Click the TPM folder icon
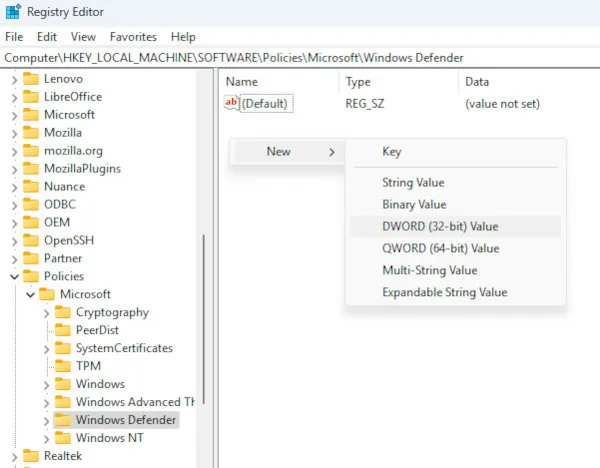The height and width of the screenshot is (468, 600). coord(63,366)
